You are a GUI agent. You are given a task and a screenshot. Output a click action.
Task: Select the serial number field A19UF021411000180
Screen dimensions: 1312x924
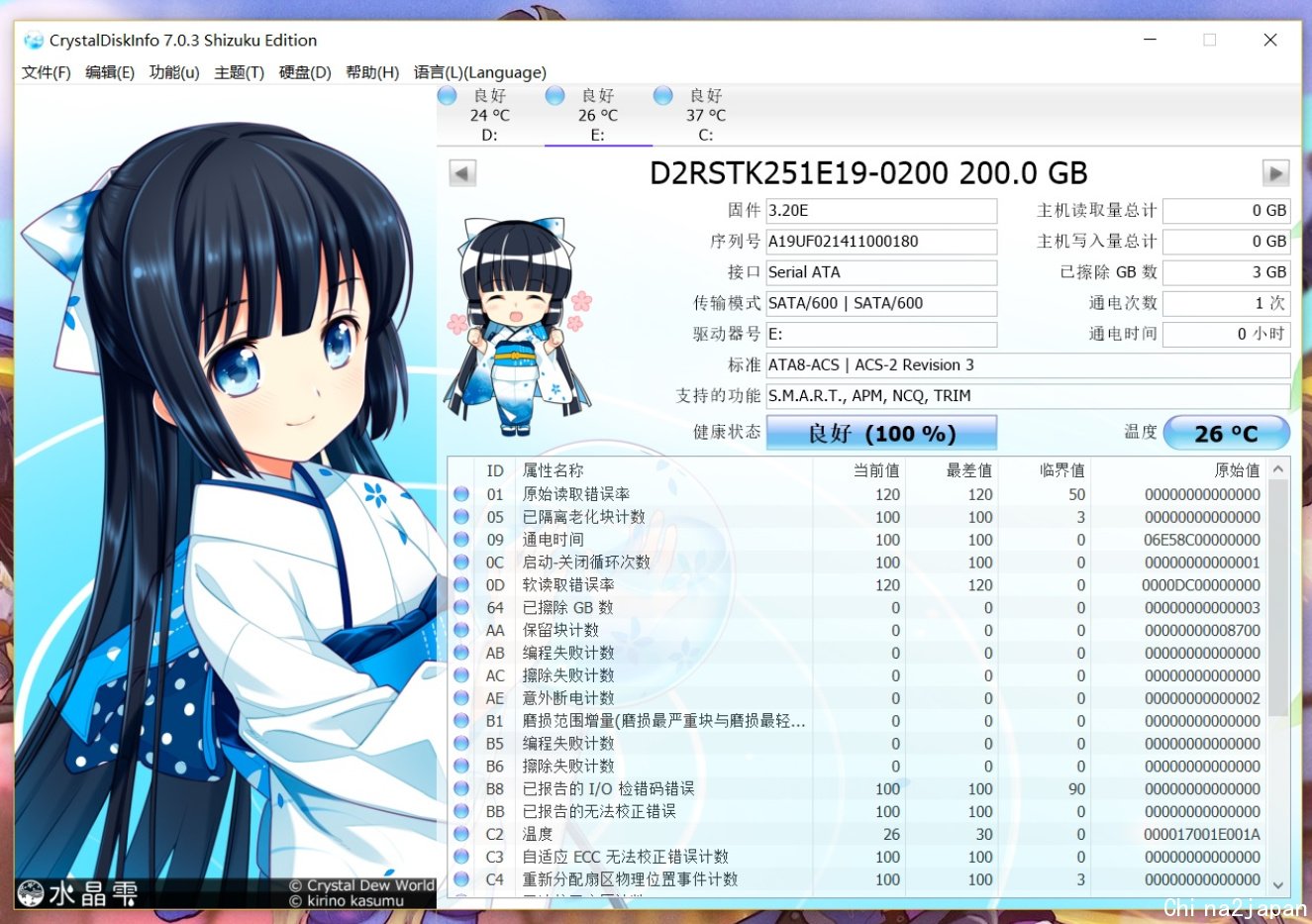[881, 242]
